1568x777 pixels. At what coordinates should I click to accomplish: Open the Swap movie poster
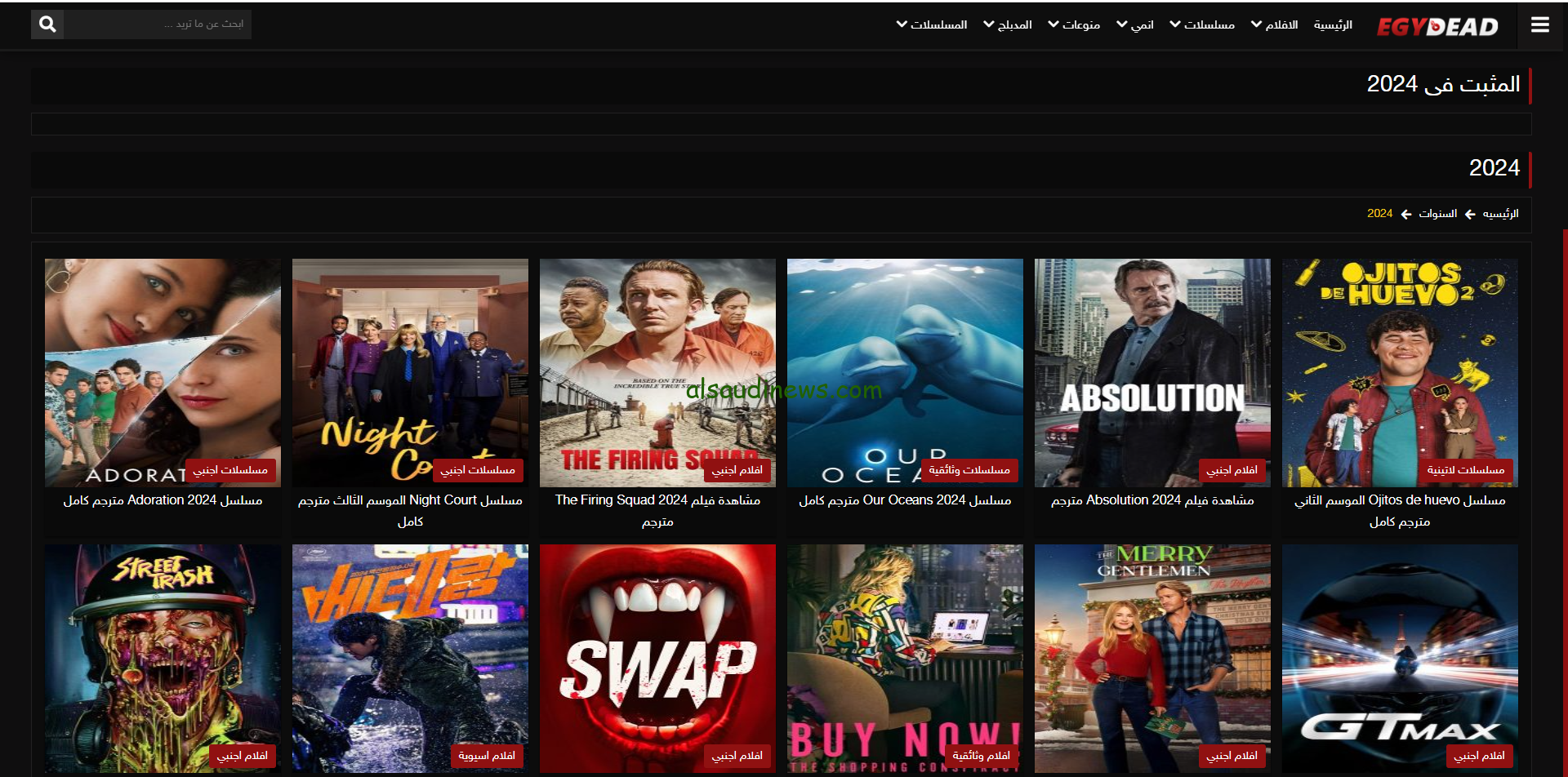click(x=657, y=659)
